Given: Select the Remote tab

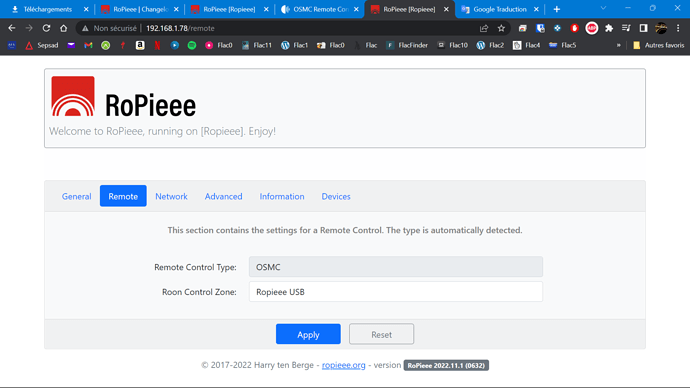Looking at the screenshot, I should coord(123,196).
